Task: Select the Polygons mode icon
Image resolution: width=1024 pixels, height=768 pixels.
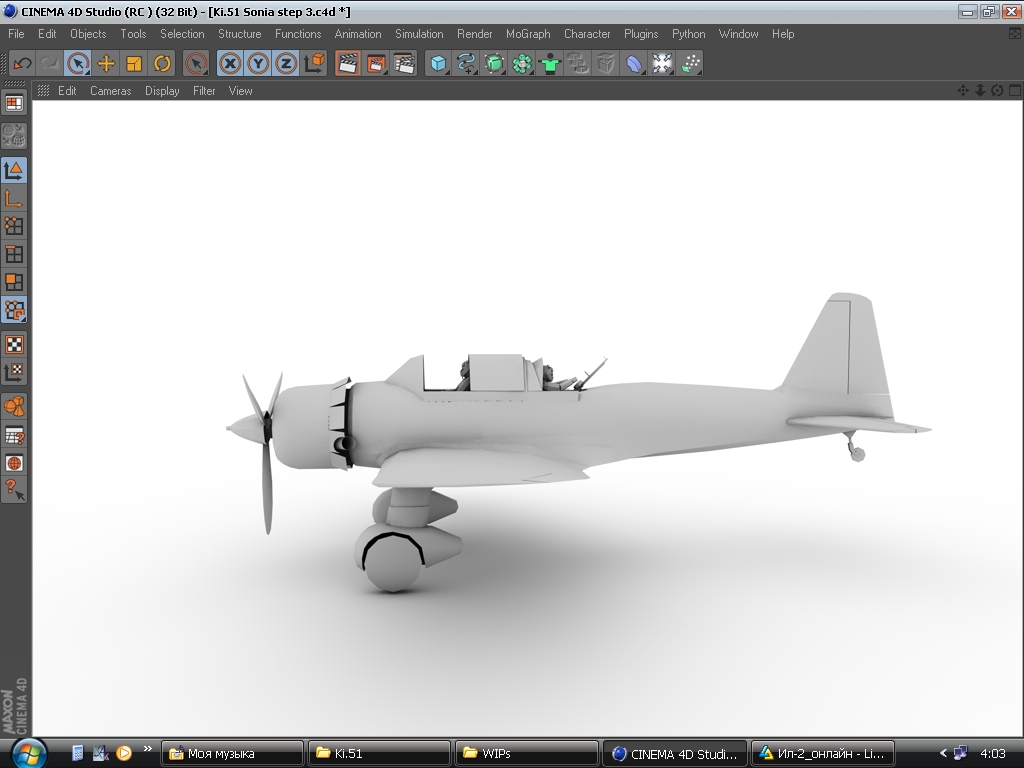Action: tap(14, 282)
